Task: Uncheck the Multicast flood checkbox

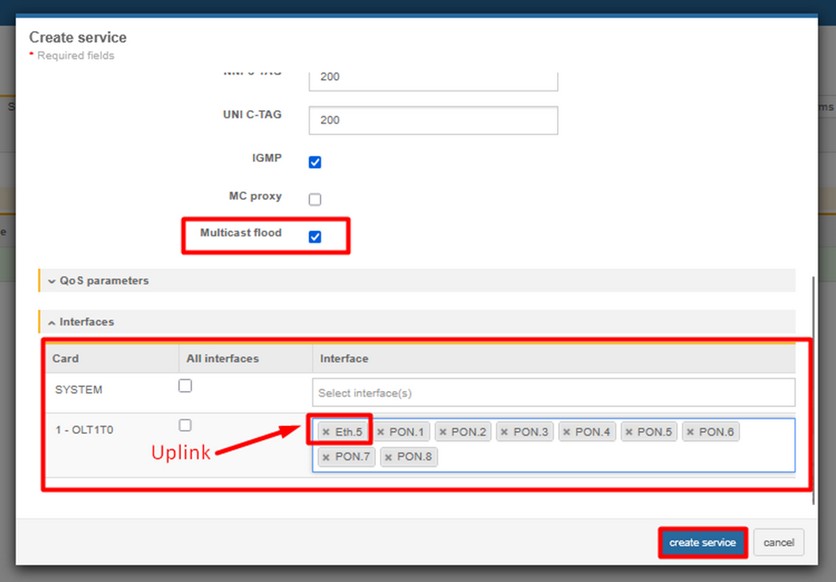Action: [315, 237]
